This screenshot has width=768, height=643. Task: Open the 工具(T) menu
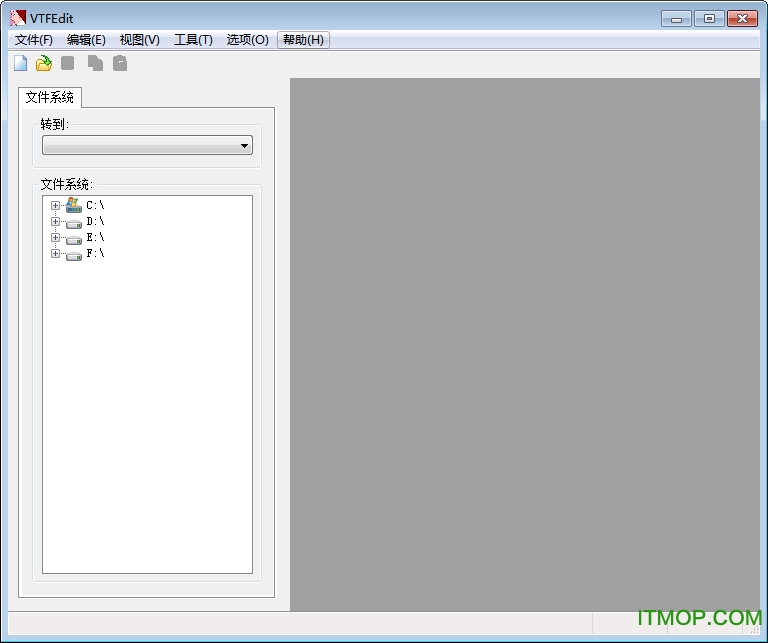193,40
